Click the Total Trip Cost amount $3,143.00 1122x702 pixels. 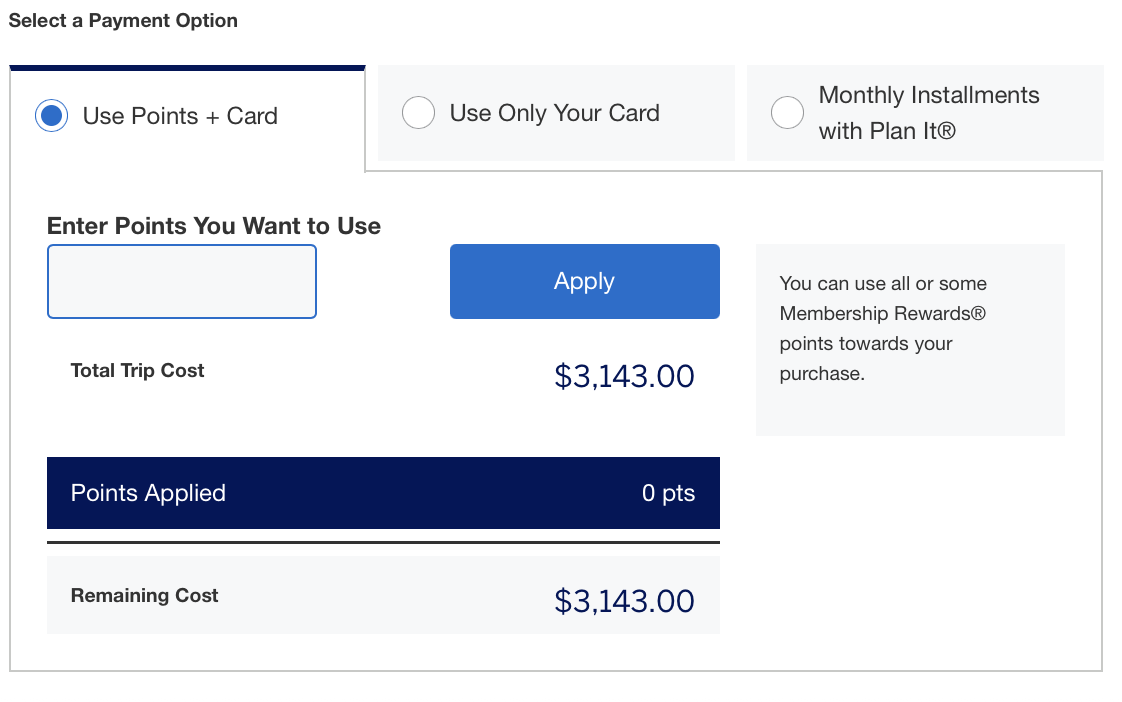(x=624, y=376)
